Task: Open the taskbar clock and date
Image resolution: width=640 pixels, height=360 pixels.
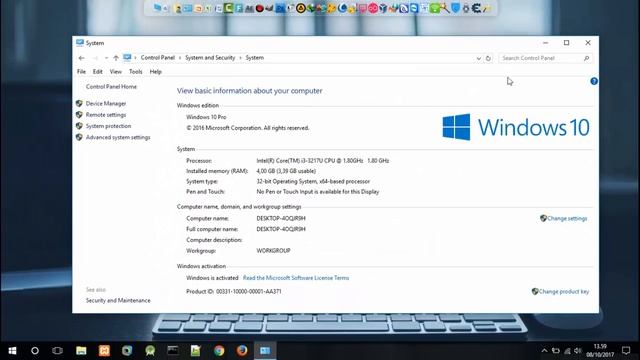Action: (x=600, y=351)
